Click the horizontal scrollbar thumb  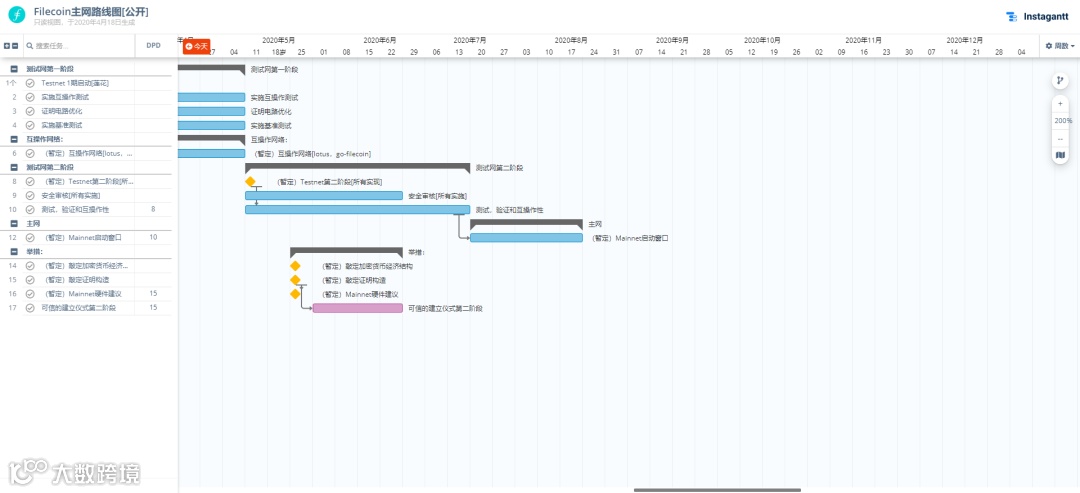(717, 490)
